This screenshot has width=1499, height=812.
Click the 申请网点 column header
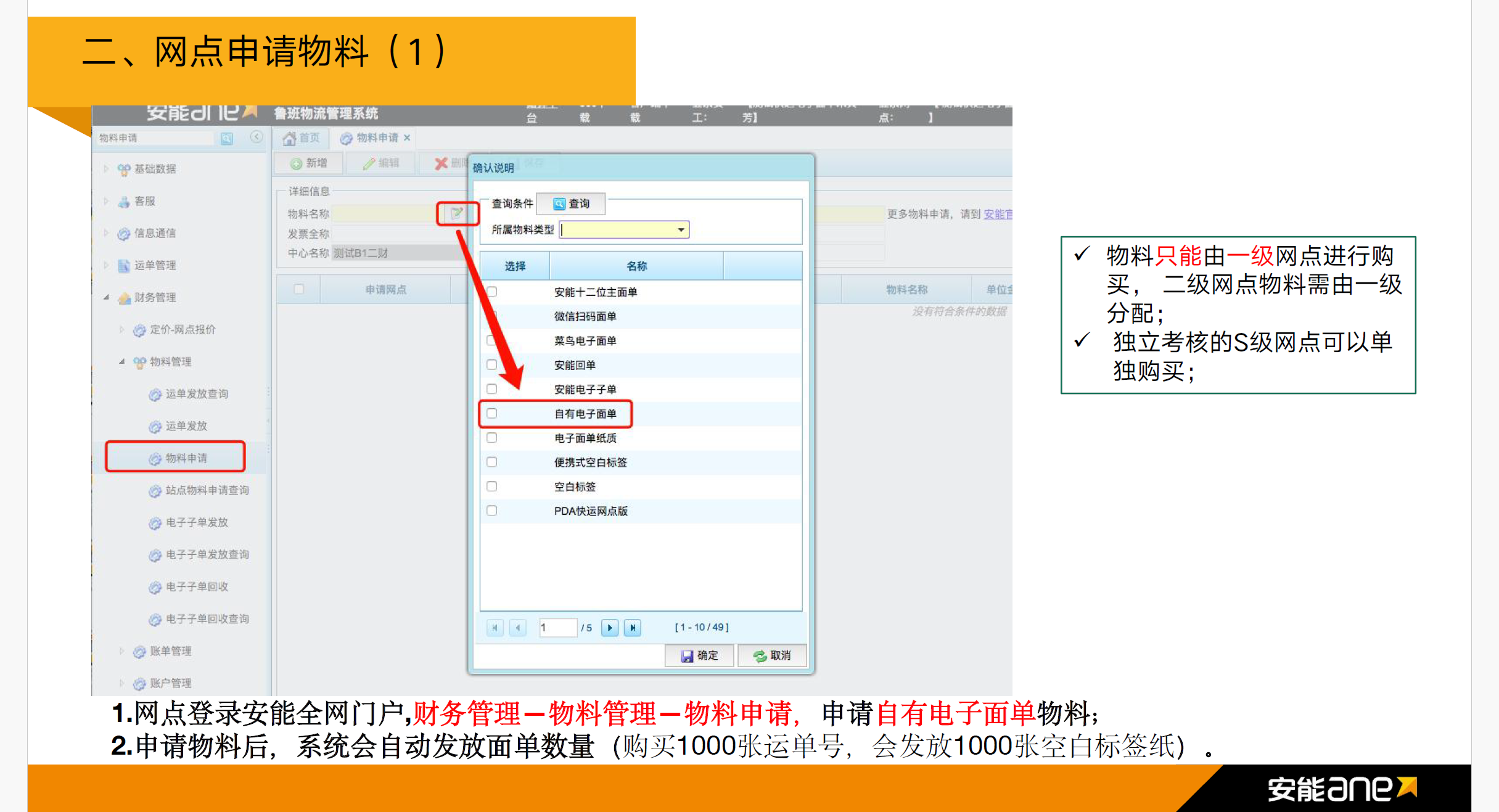(385, 289)
